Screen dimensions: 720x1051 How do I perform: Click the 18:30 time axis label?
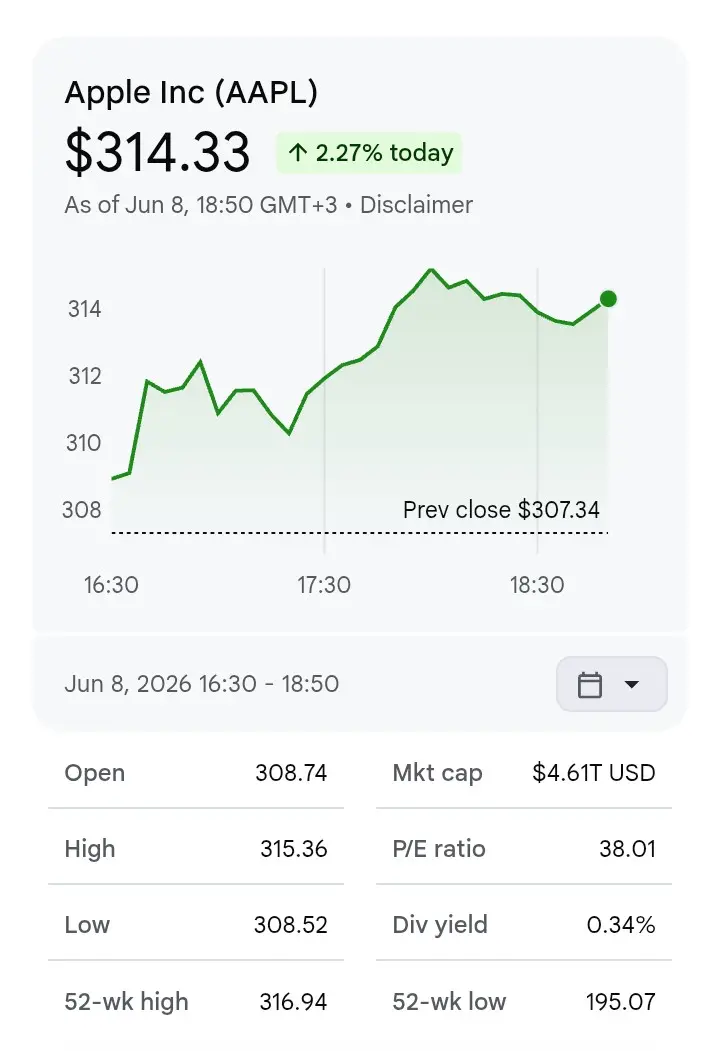537,585
